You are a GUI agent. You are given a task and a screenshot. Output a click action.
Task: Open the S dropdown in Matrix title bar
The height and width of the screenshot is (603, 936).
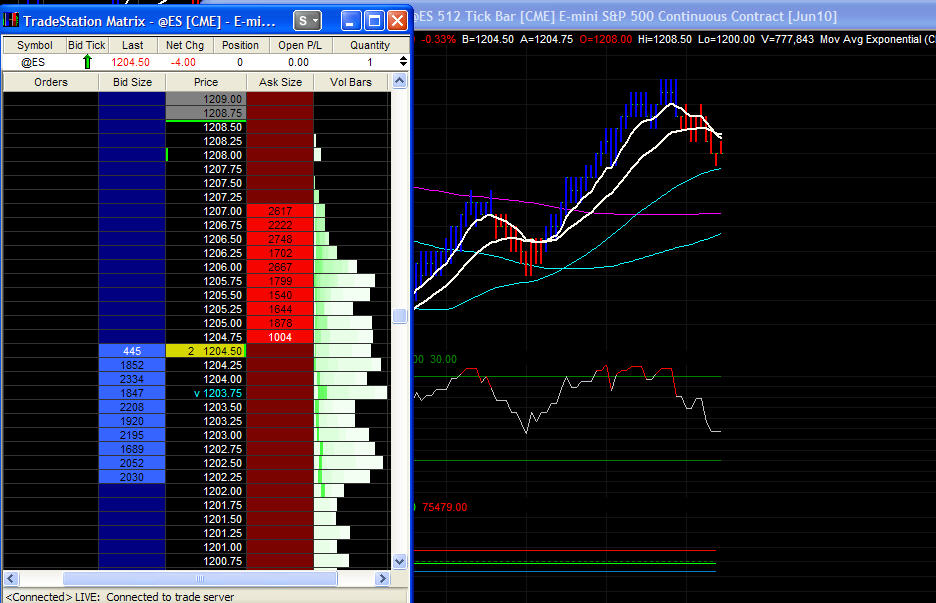[x=307, y=21]
